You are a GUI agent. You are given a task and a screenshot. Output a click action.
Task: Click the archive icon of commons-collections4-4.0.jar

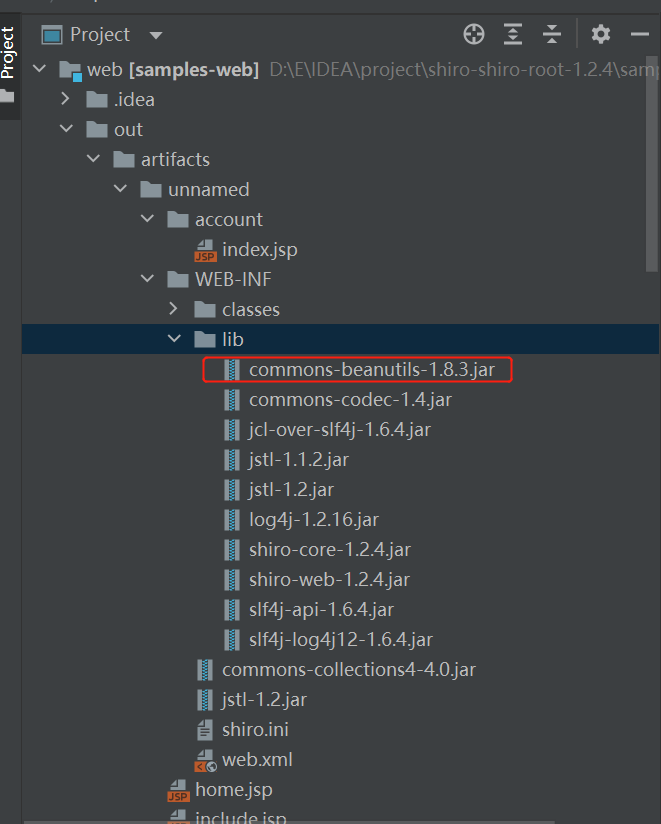point(205,670)
